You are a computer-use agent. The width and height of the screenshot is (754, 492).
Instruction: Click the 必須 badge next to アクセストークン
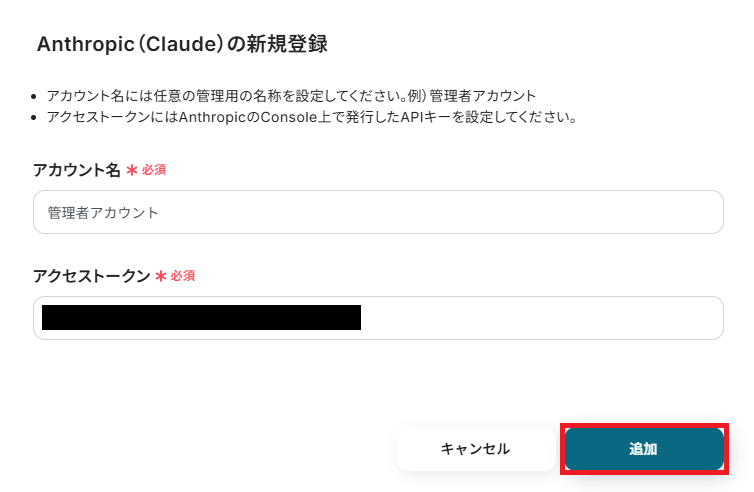click(x=182, y=276)
